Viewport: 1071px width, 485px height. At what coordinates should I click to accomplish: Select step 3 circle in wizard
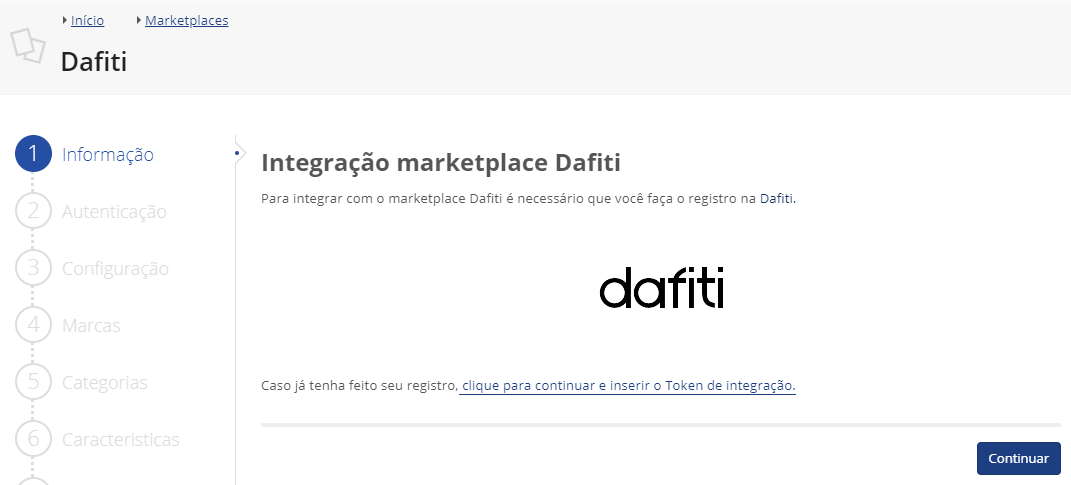click(33, 267)
